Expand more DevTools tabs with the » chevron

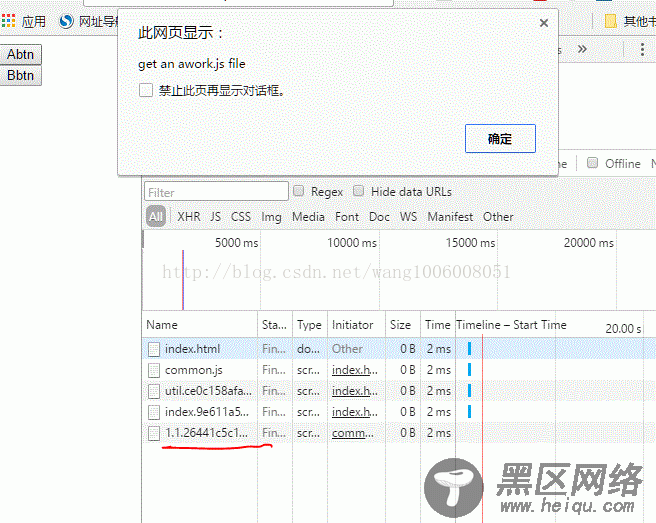point(582,49)
